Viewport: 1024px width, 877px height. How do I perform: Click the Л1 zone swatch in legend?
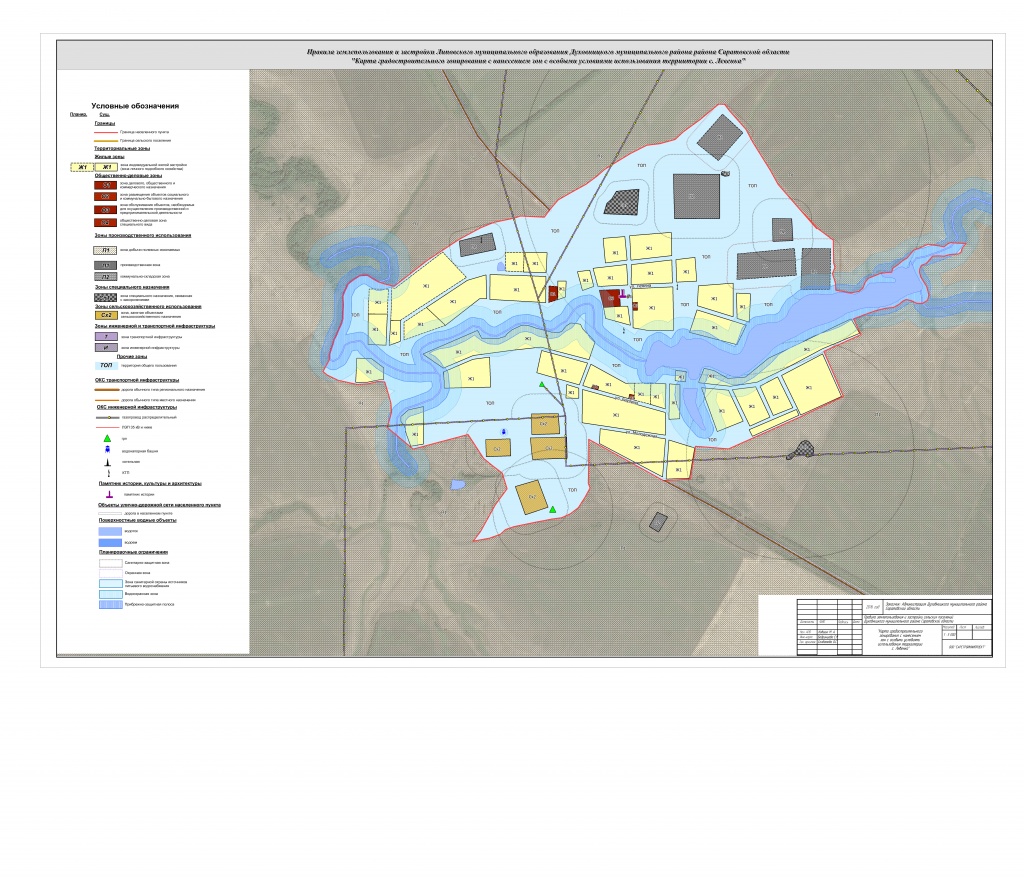coord(106,250)
